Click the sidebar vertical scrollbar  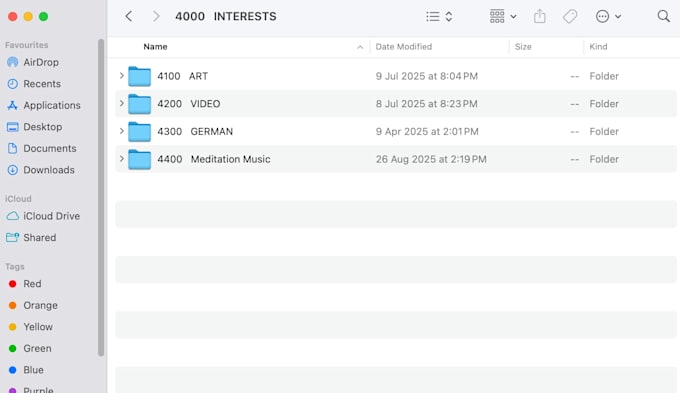[101, 197]
